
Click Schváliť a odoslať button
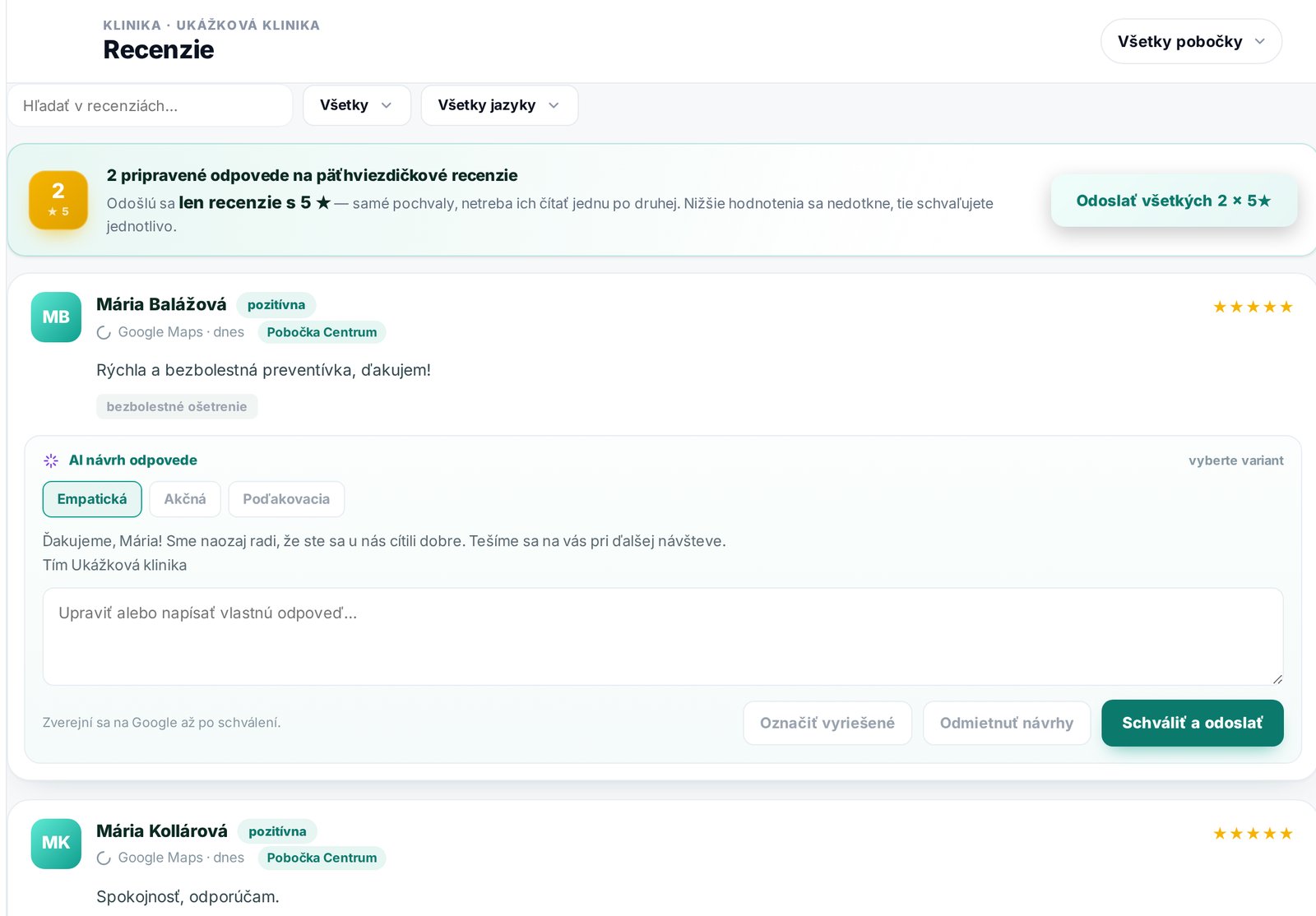pos(1193,723)
